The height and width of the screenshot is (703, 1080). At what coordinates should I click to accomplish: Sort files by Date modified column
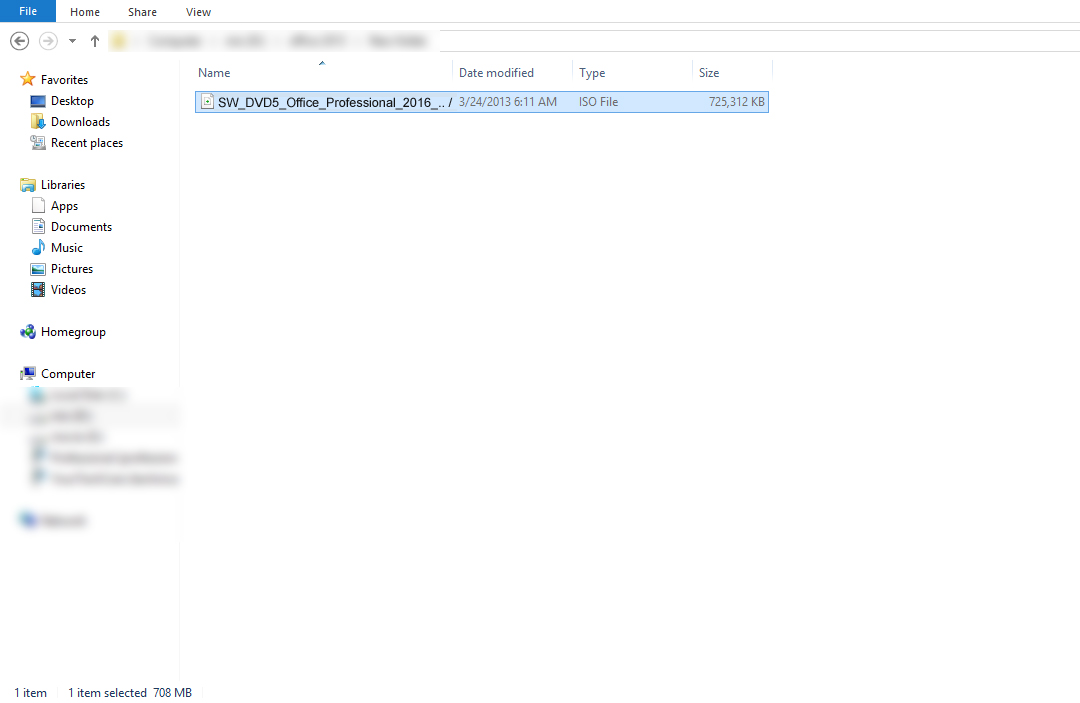click(x=496, y=73)
